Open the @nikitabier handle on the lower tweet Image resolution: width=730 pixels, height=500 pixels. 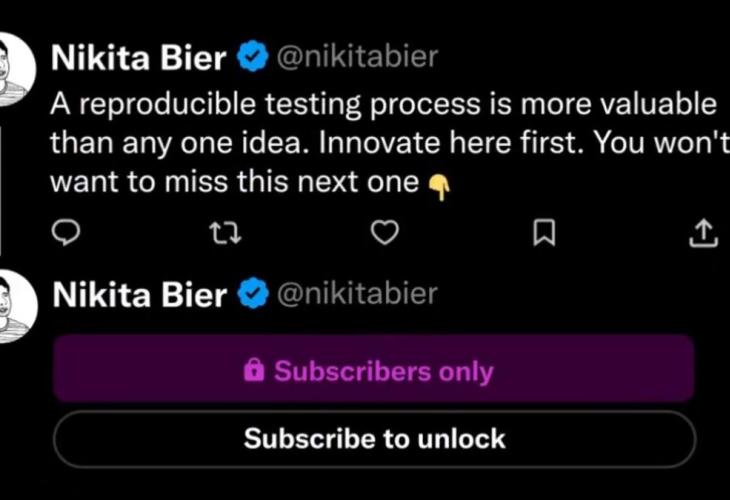click(356, 293)
